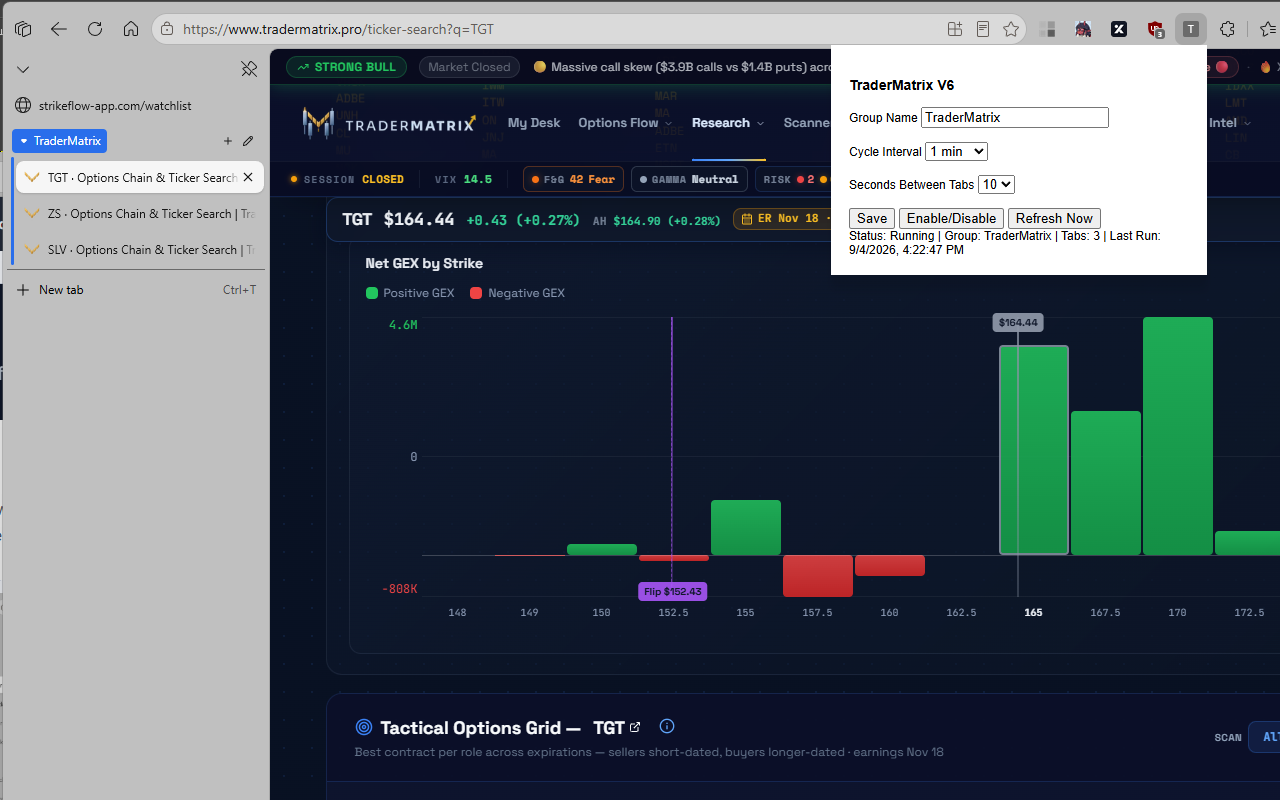Reload the current page
The width and height of the screenshot is (1280, 800).
(x=95, y=29)
